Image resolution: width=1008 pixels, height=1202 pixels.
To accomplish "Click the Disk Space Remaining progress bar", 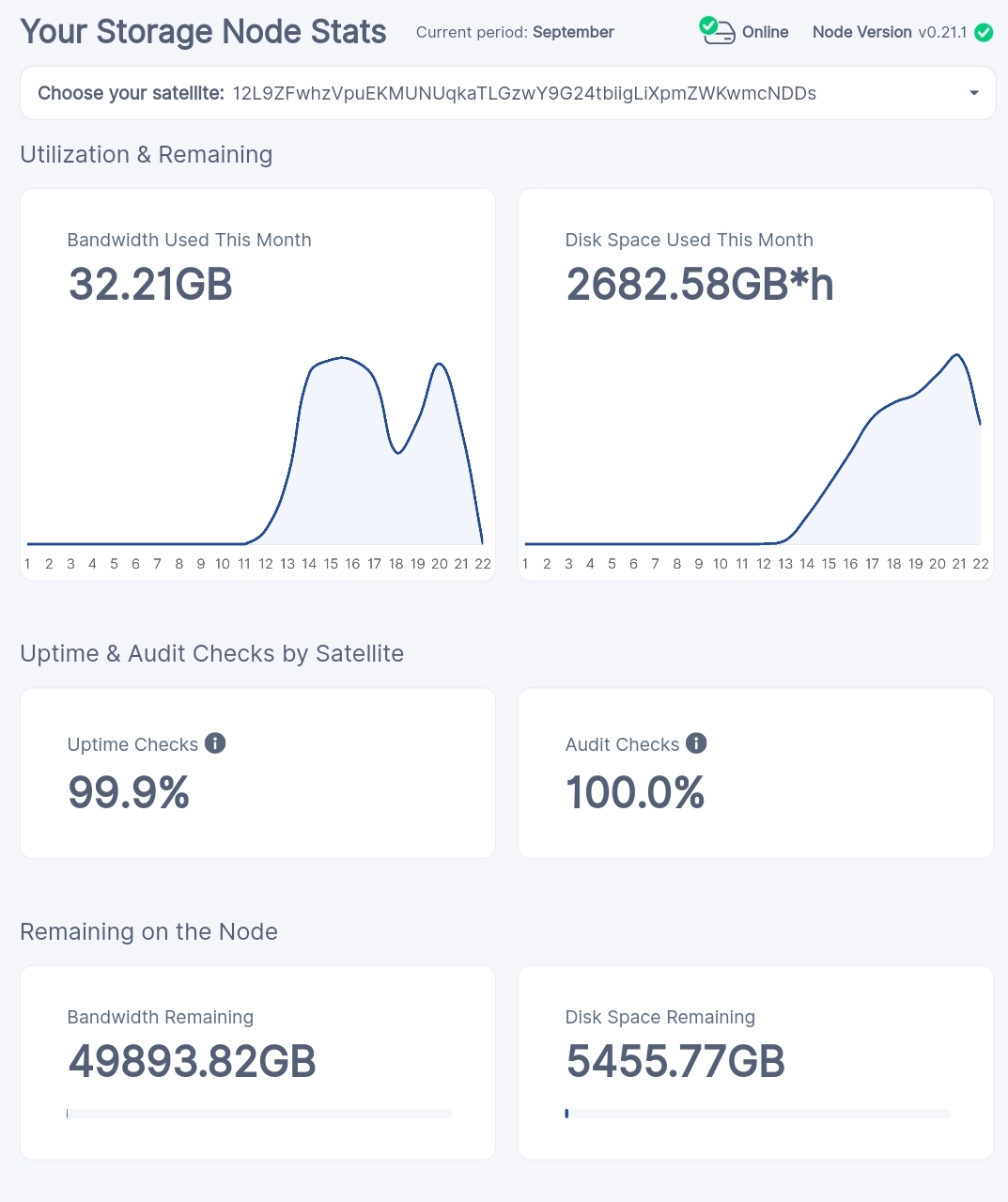I will pos(757,1114).
